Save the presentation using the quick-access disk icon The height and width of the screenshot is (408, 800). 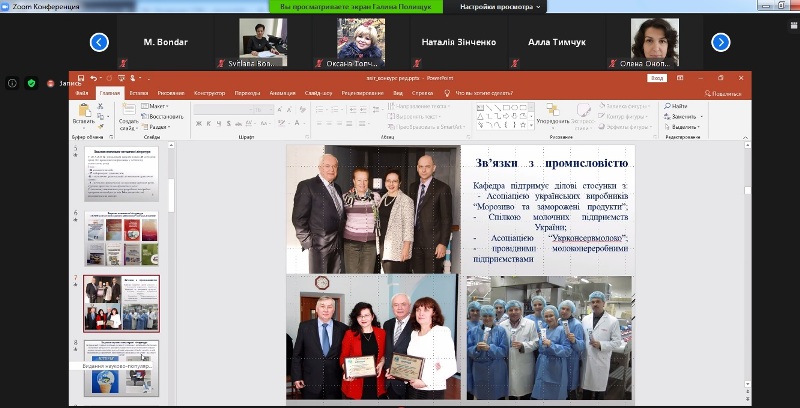tap(81, 78)
